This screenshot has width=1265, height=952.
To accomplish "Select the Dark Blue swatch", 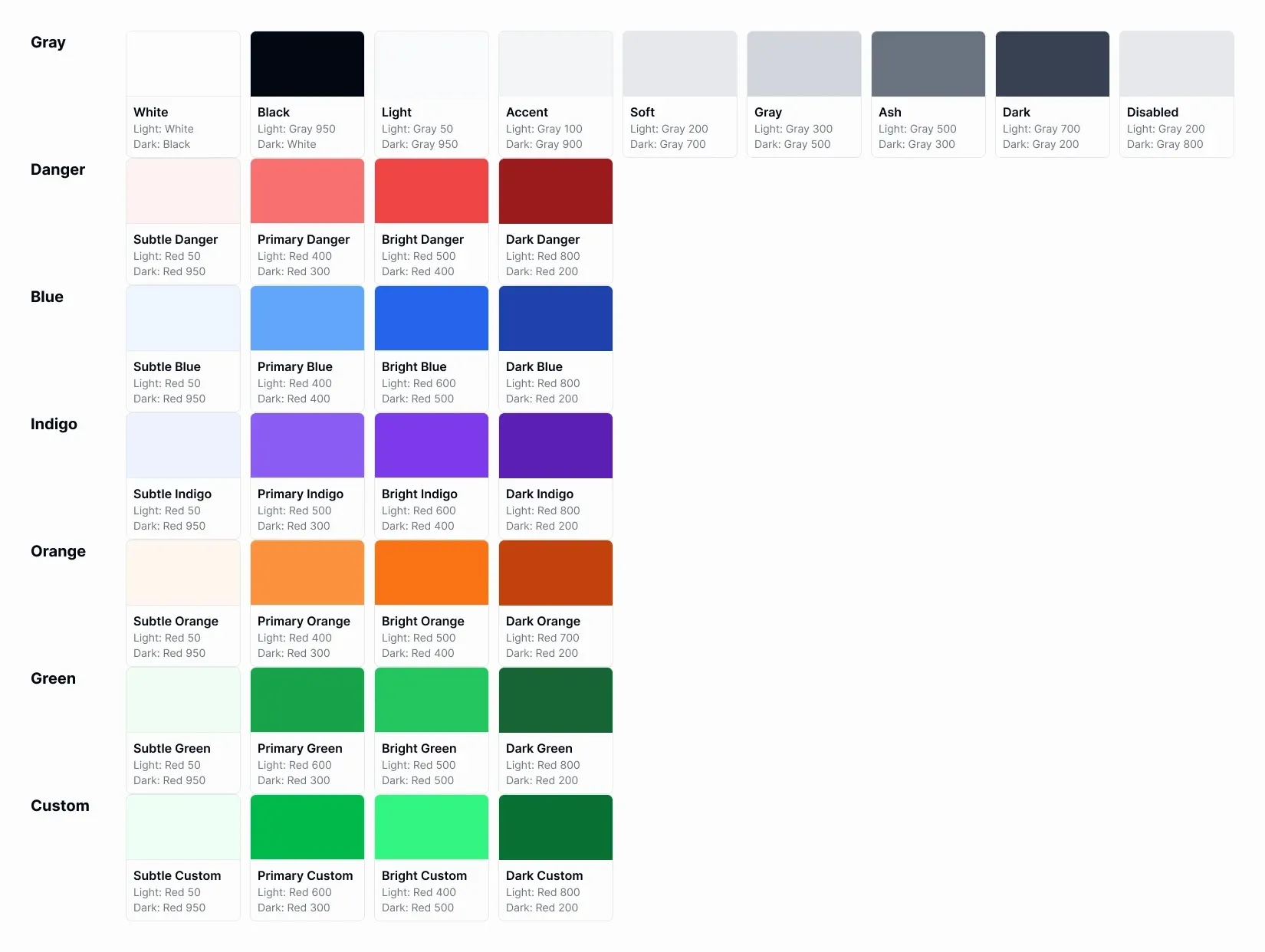I will click(556, 318).
